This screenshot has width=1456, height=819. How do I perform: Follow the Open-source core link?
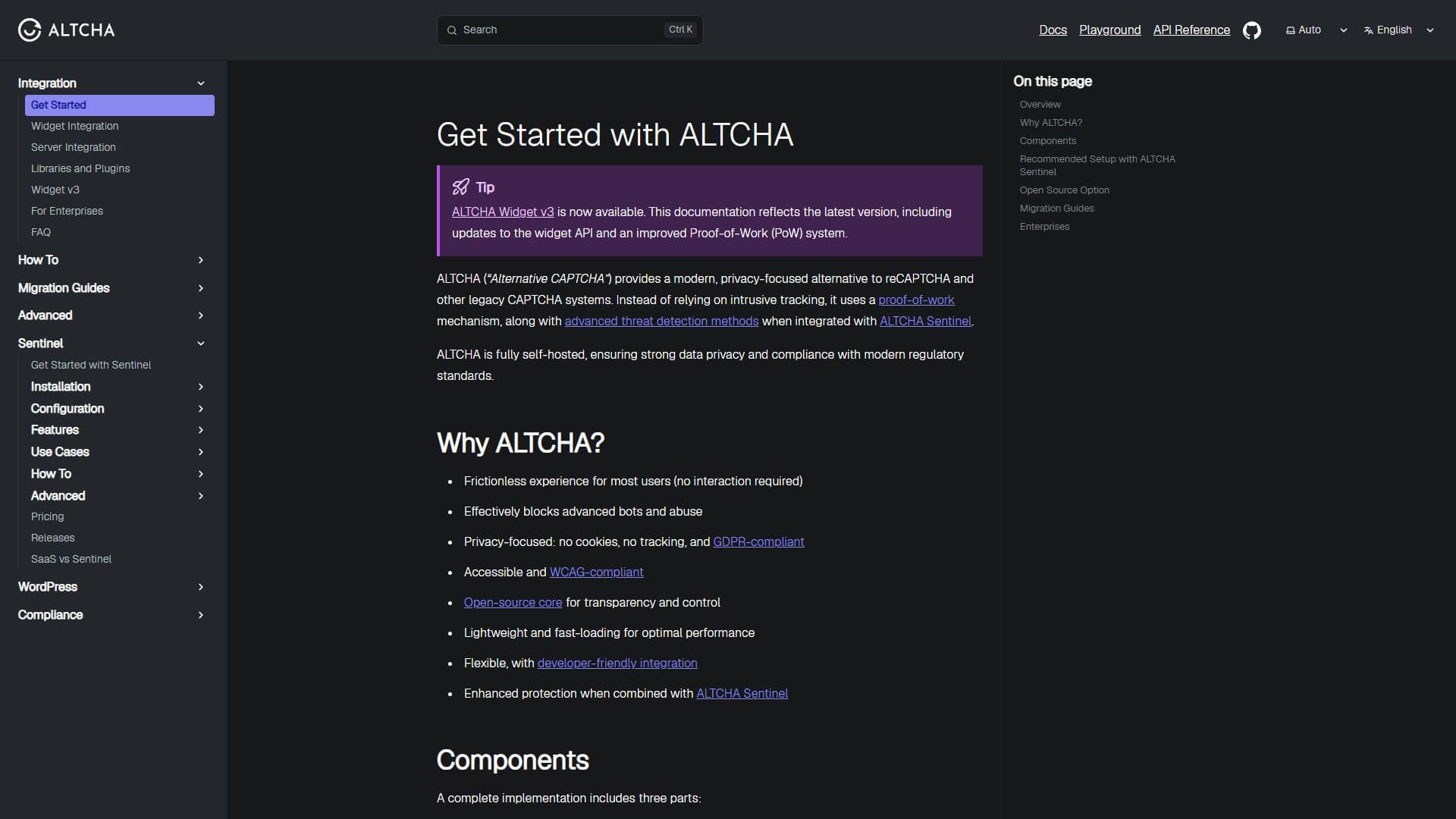pos(513,603)
